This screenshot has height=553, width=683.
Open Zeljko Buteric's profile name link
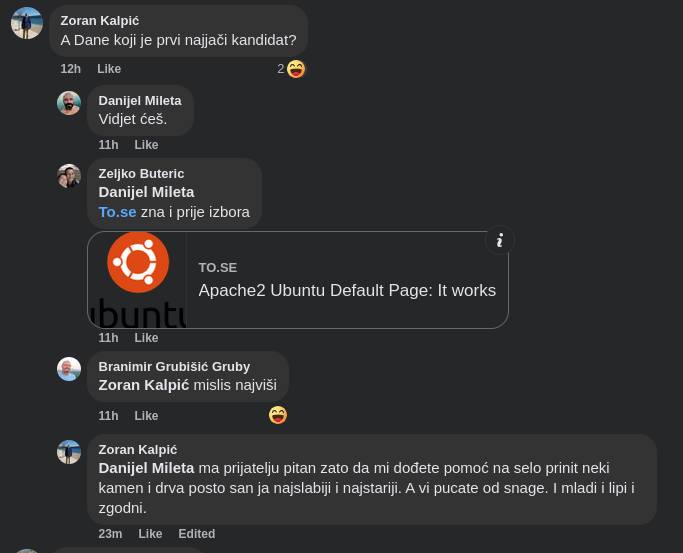point(141,174)
